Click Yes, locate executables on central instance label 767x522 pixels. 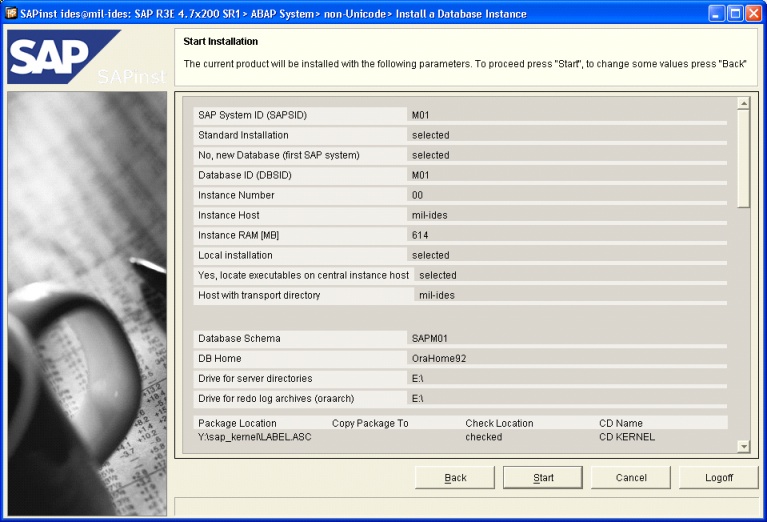(x=303, y=275)
